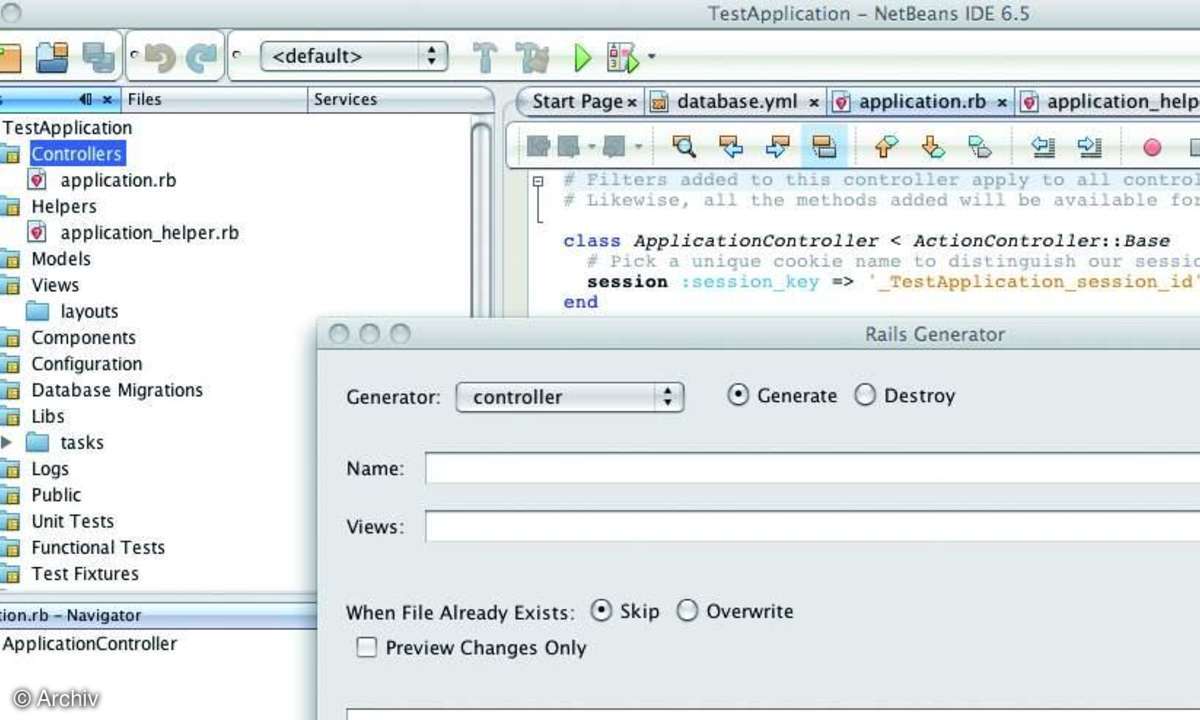Screen dimensions: 1200x720
Task: Open application.rb in the project tree
Action: point(118,180)
